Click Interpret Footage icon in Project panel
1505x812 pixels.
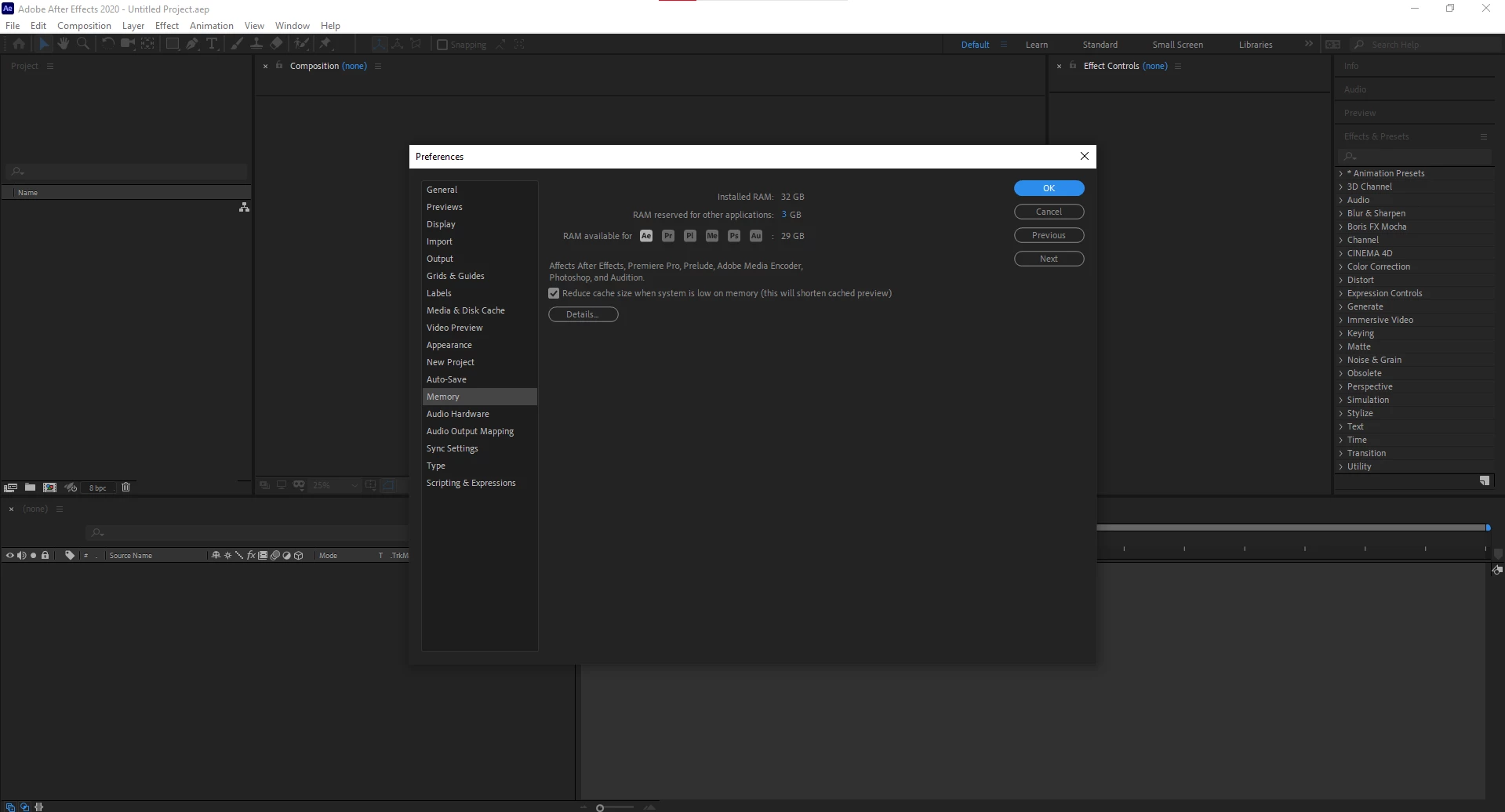[10, 488]
